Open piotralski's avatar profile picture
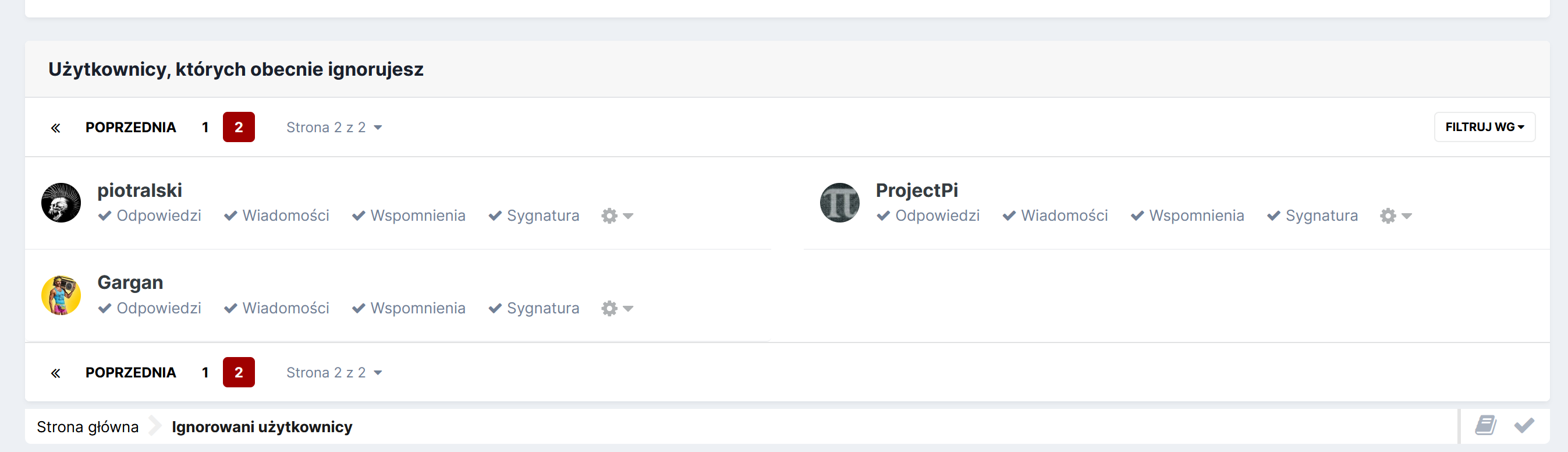 click(x=61, y=202)
